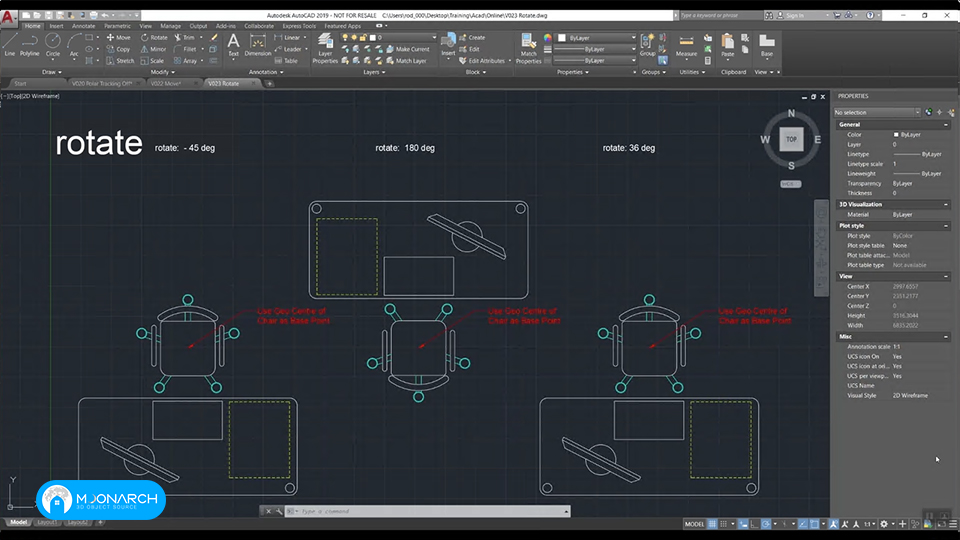The width and height of the screenshot is (960, 540).
Task: Collapse the Plot style properties section
Action: pos(946,226)
